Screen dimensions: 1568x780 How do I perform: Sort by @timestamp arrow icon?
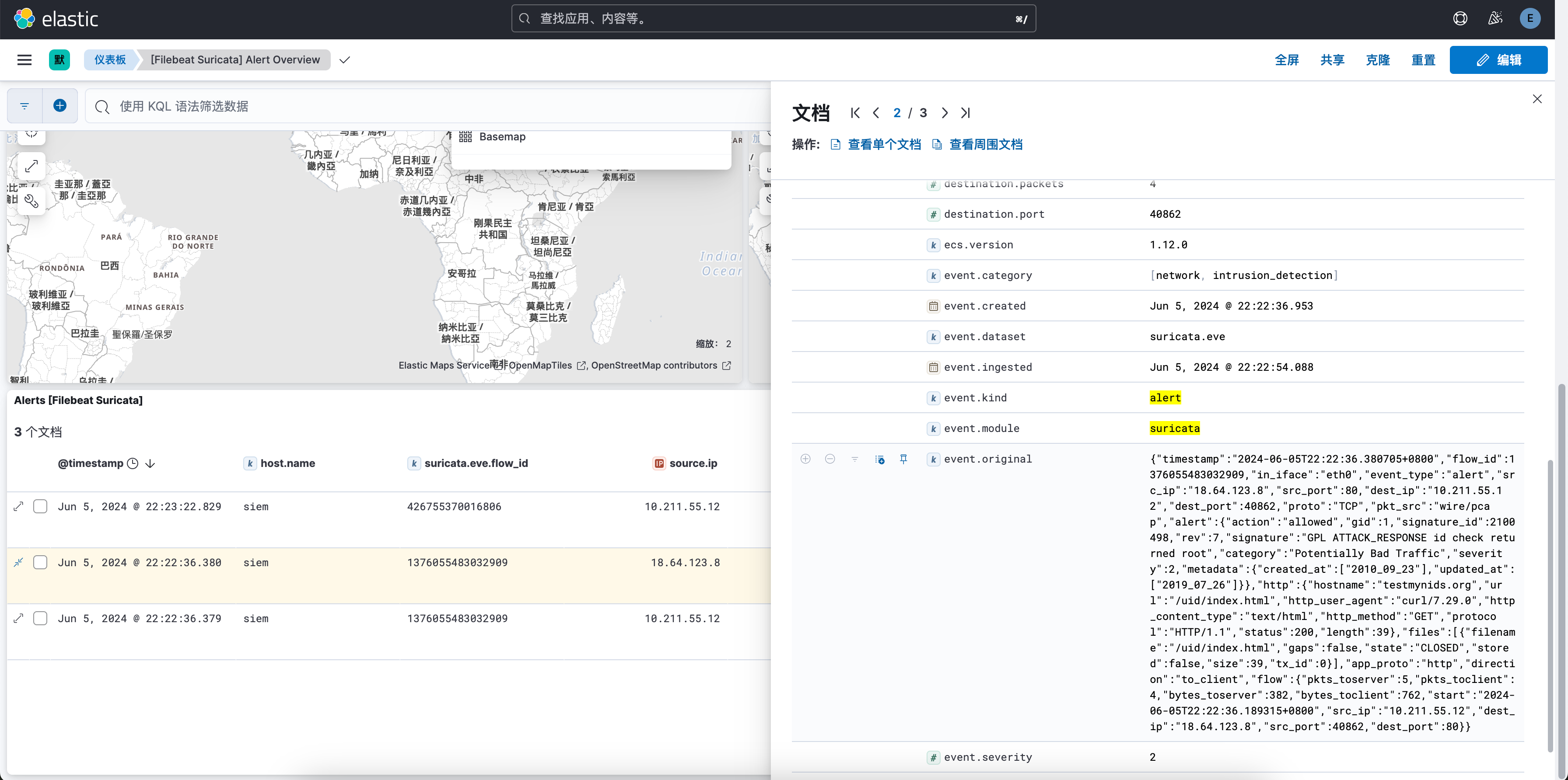tap(150, 463)
